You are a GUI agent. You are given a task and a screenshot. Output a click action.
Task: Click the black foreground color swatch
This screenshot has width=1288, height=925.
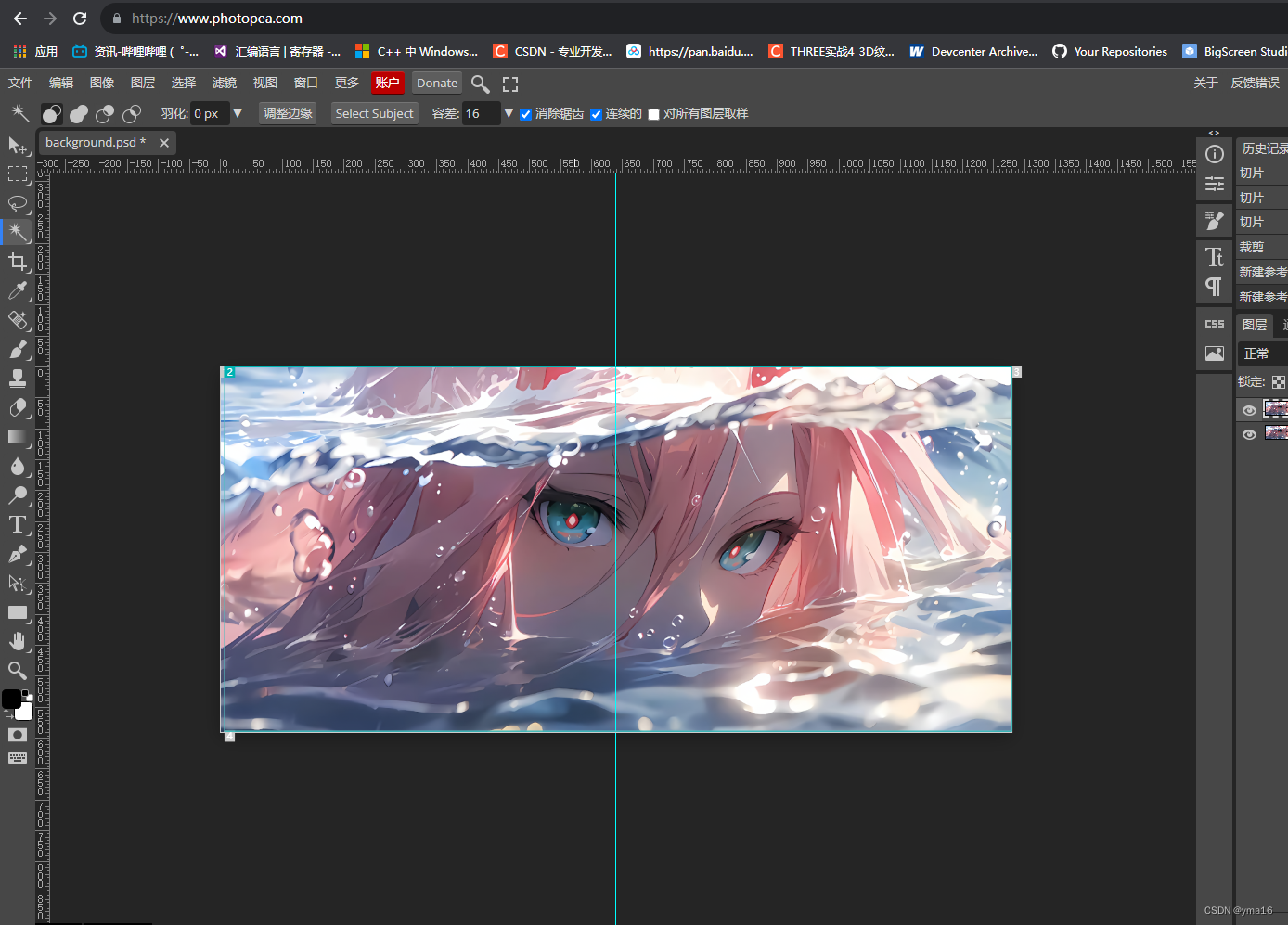[11, 699]
